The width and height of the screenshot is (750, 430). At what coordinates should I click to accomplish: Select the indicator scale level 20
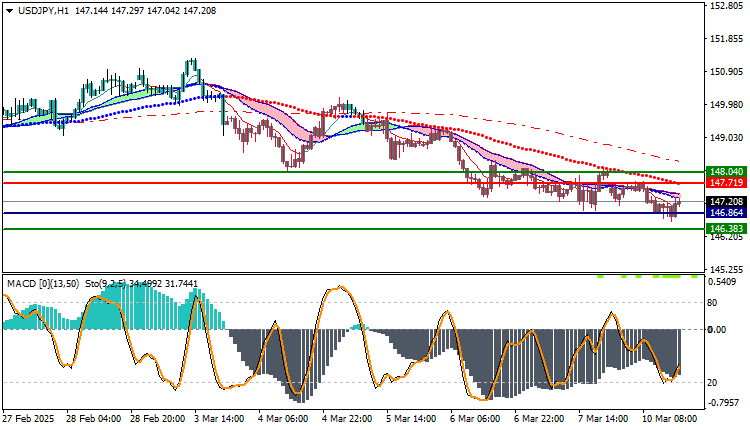[712, 383]
